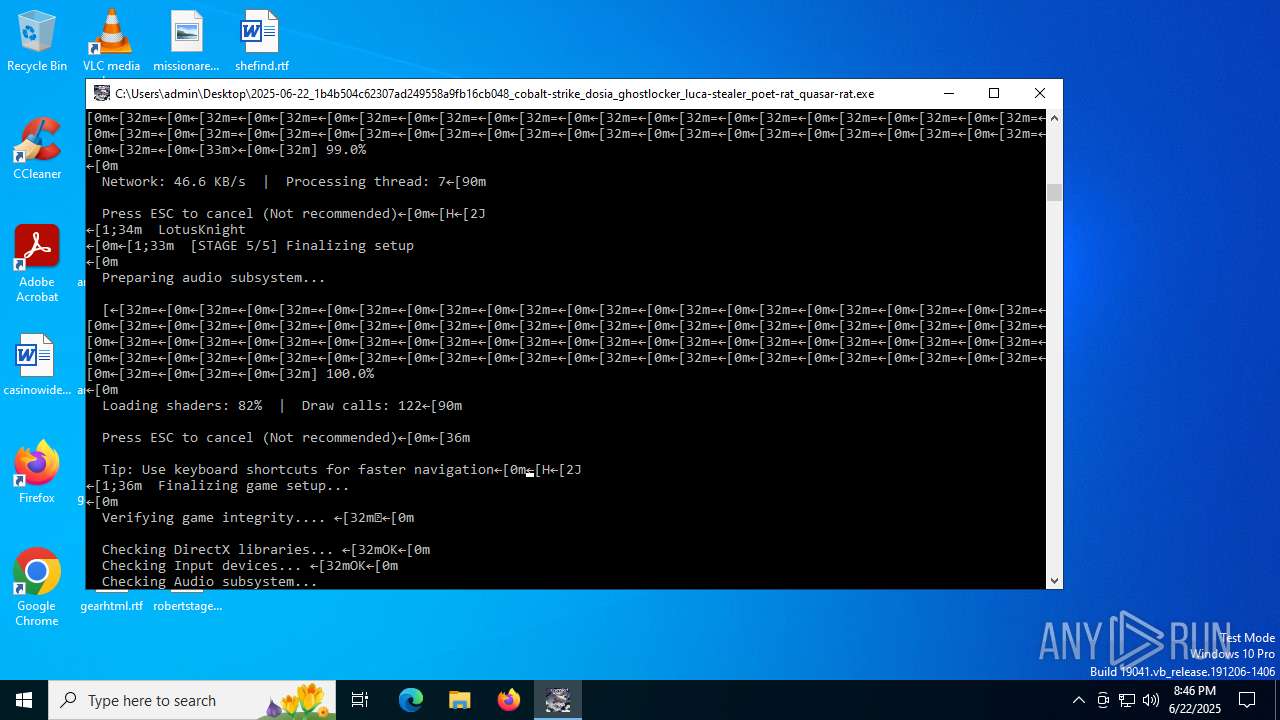Click the console scrollbar up arrow
The width and height of the screenshot is (1280, 720).
1054,118
